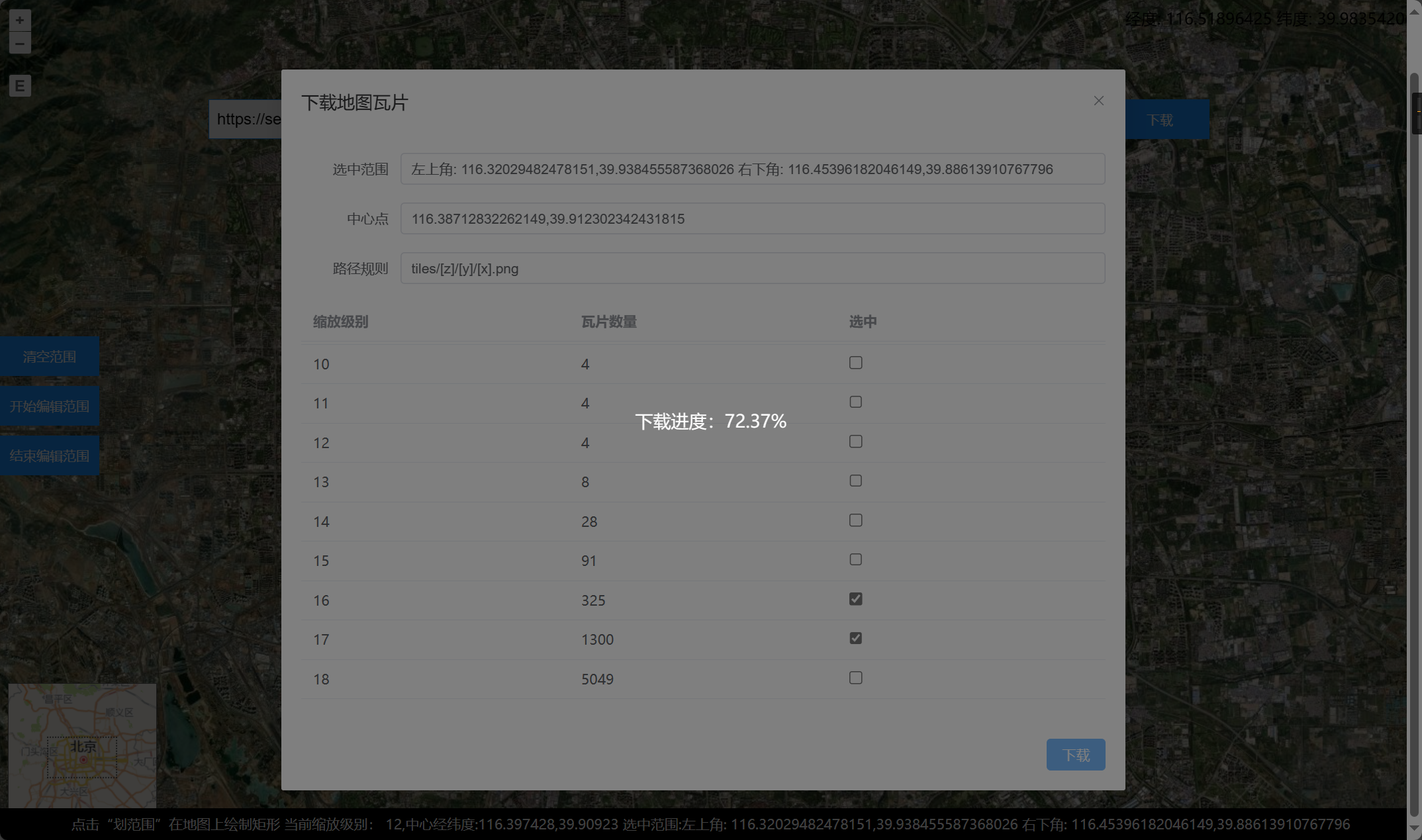
Task: Click 结束编辑范围 button
Action: 50,456
